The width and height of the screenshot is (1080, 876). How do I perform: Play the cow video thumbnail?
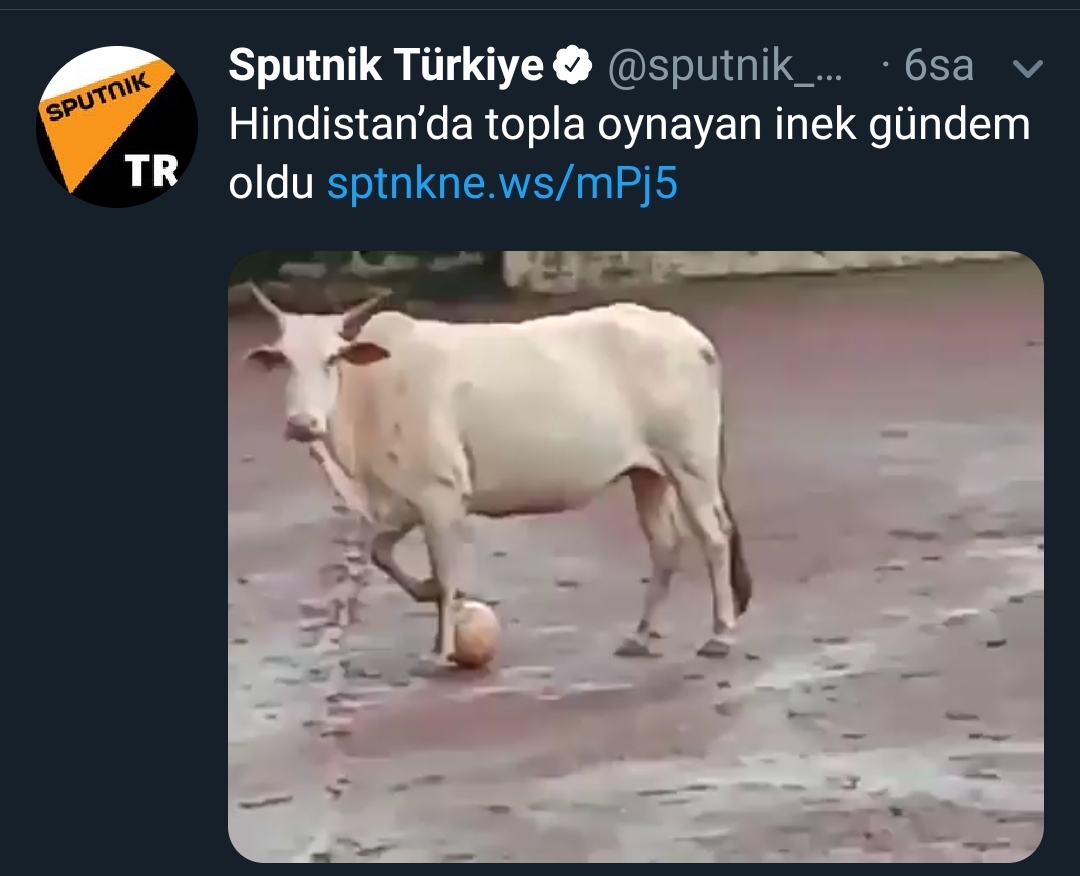tap(636, 556)
